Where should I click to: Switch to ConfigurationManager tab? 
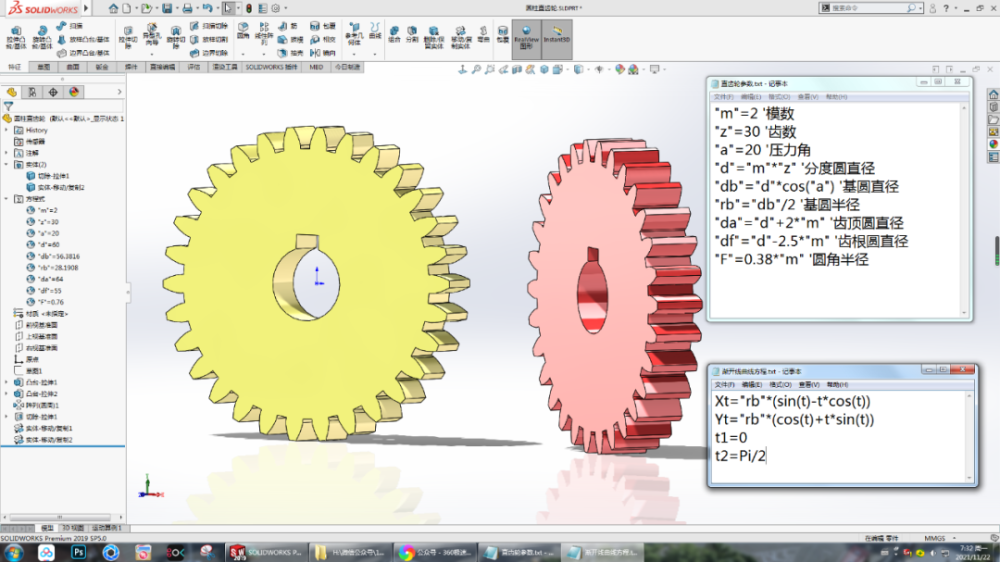[x=53, y=92]
